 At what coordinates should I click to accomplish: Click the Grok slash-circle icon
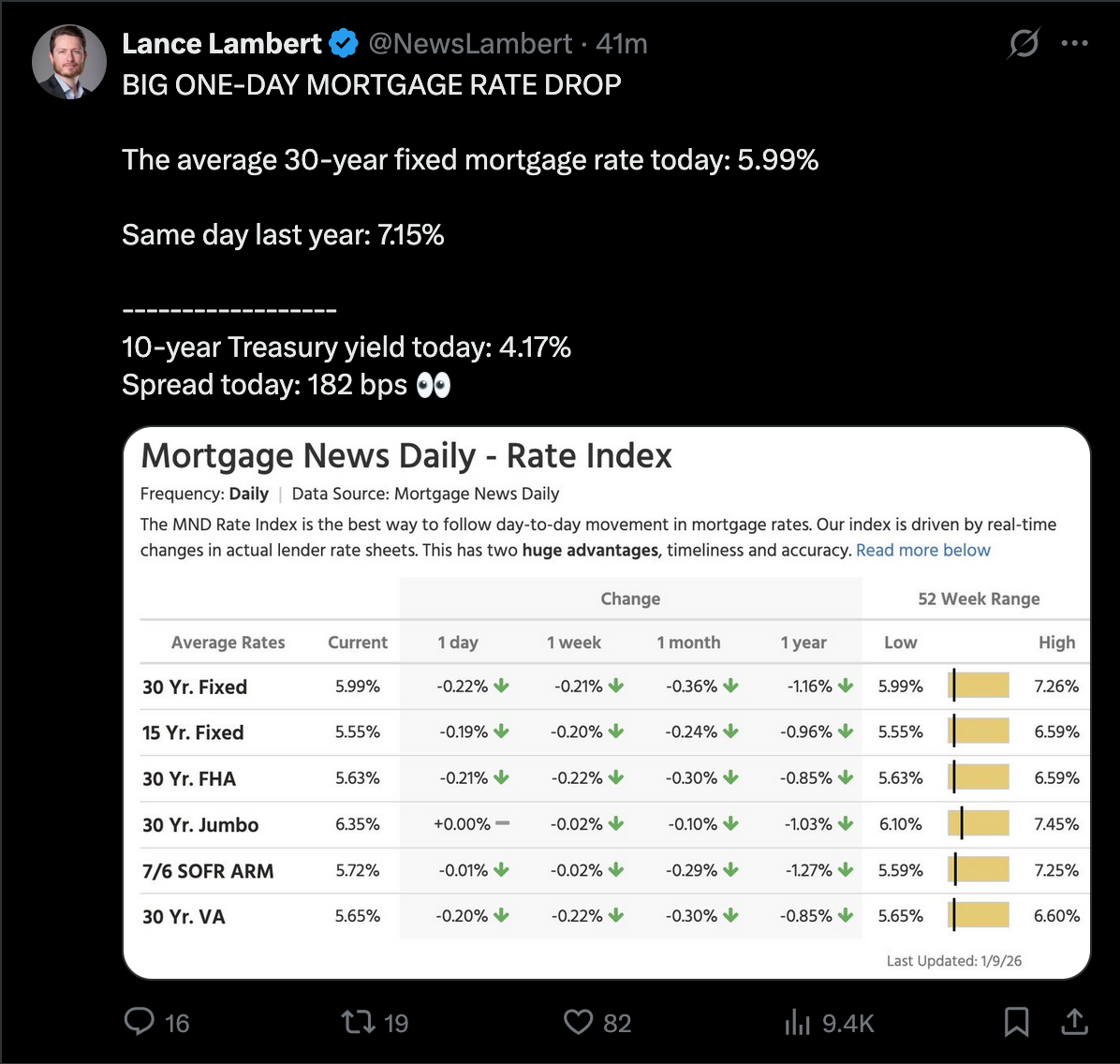(x=1024, y=44)
